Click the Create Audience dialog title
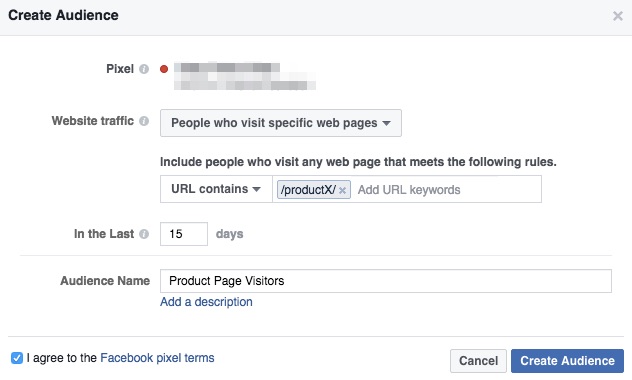Image resolution: width=632 pixels, height=380 pixels. point(63,15)
